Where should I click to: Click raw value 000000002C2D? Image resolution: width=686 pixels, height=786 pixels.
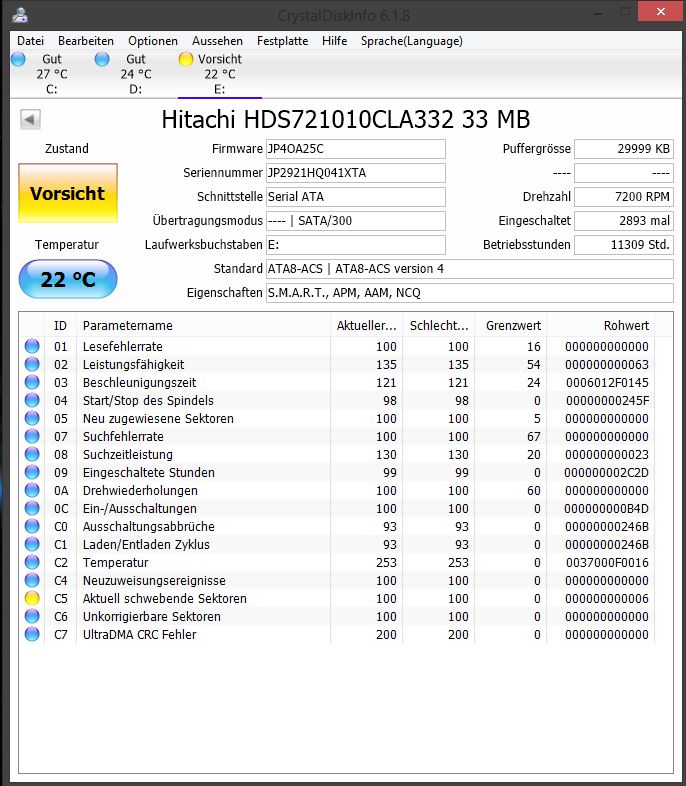pyautogui.click(x=606, y=473)
